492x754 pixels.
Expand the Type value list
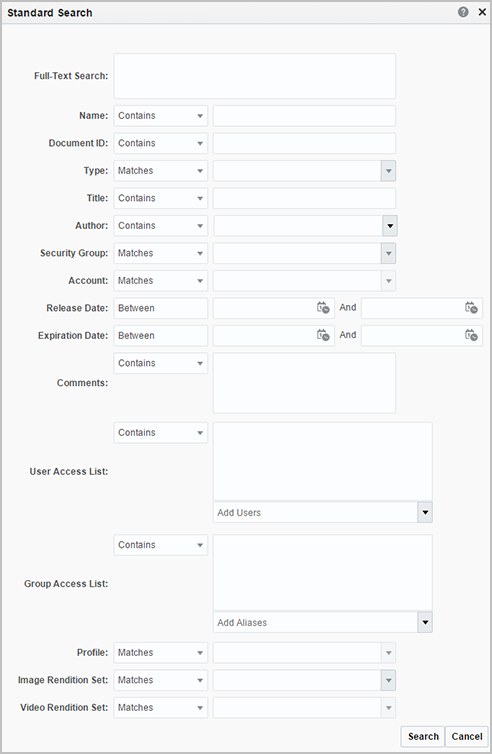coord(389,171)
